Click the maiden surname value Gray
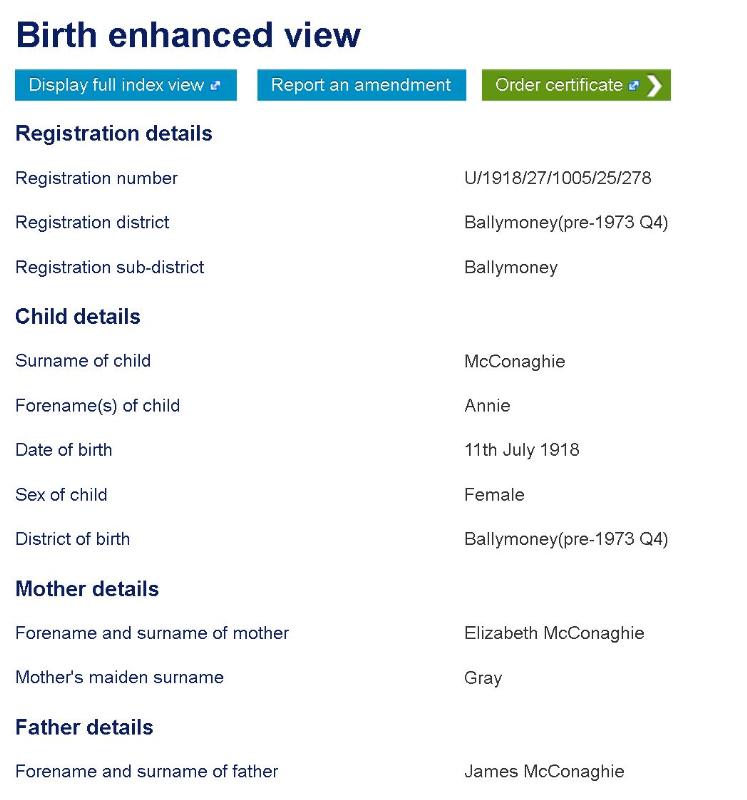The width and height of the screenshot is (747, 800). (483, 678)
